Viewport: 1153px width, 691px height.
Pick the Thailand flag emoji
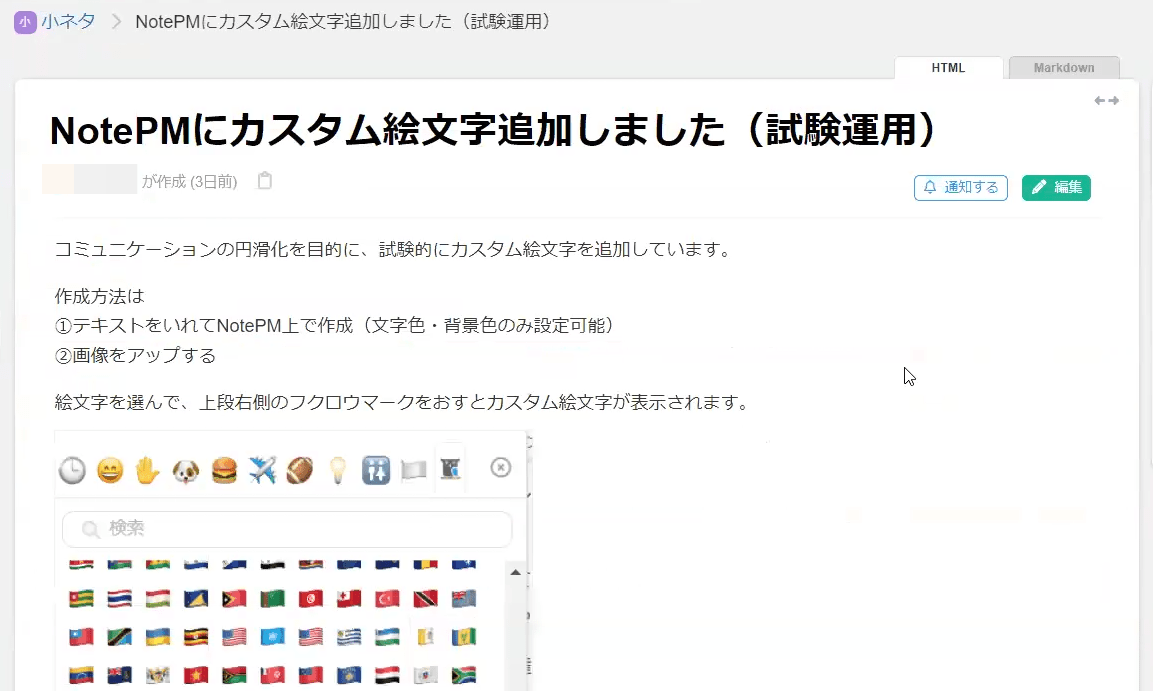point(119,599)
